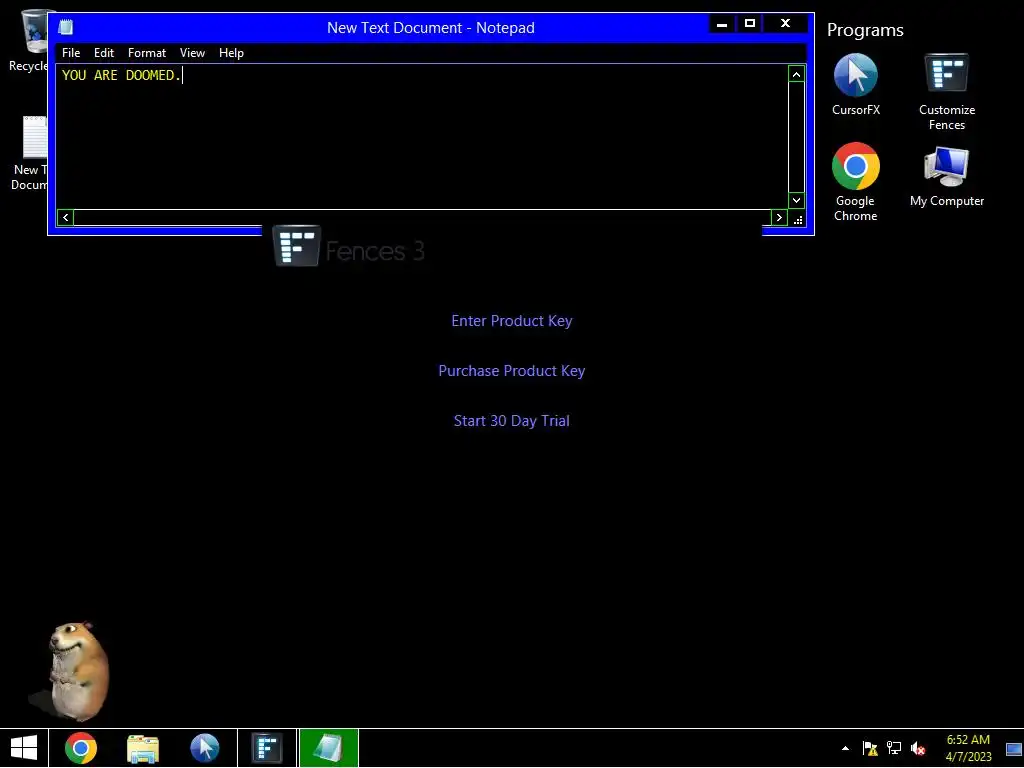Open the My Computer icon
Viewport: 1024px width, 768px height.
(x=946, y=176)
